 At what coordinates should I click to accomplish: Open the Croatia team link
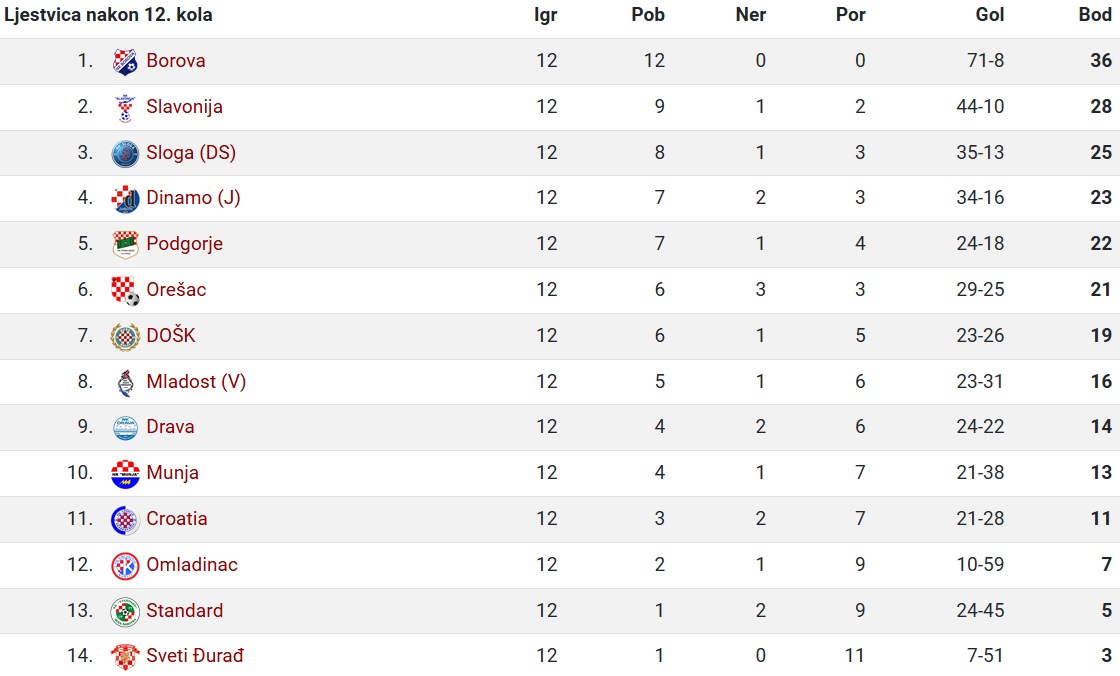coord(176,519)
